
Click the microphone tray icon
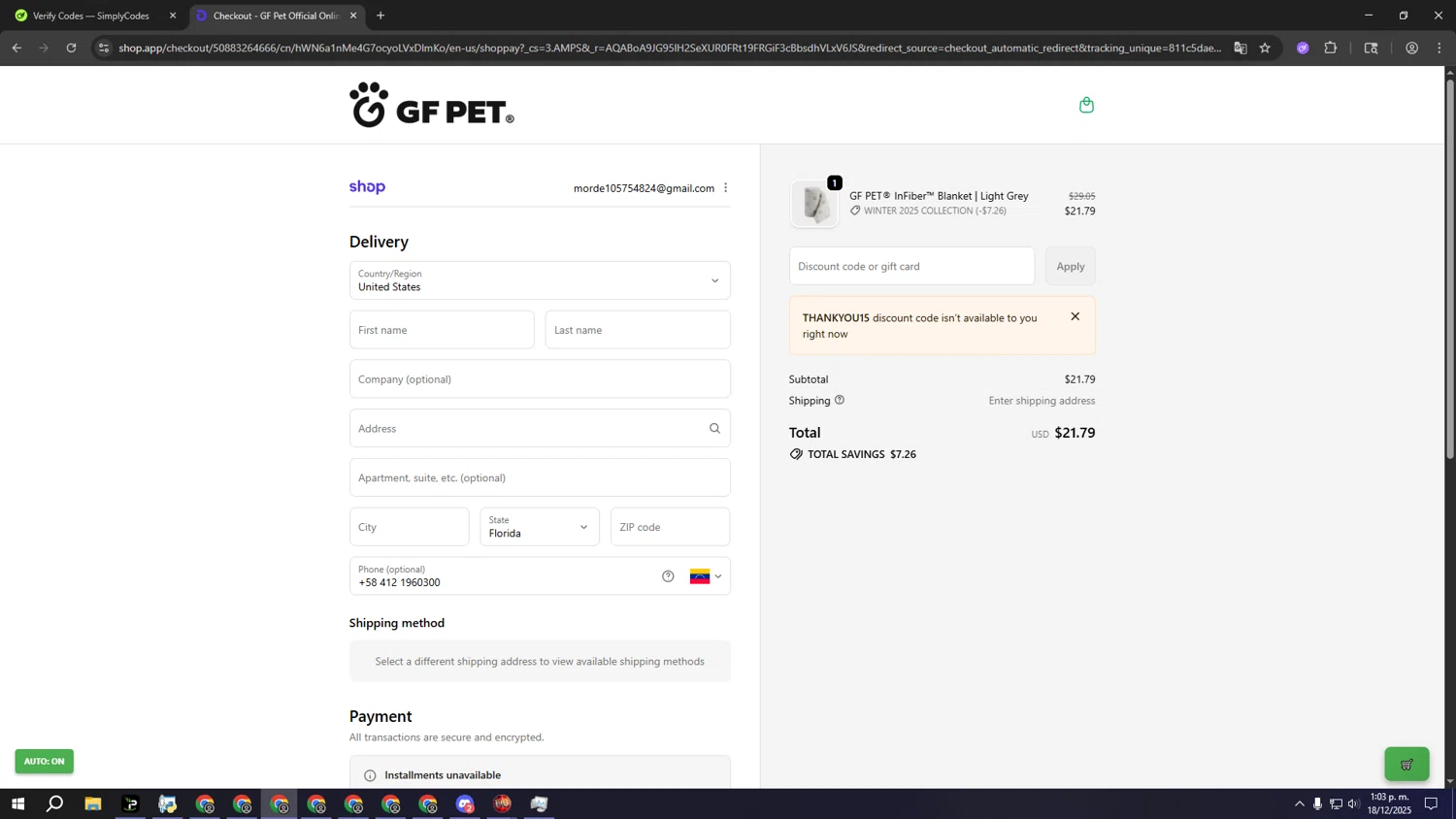[1317, 803]
